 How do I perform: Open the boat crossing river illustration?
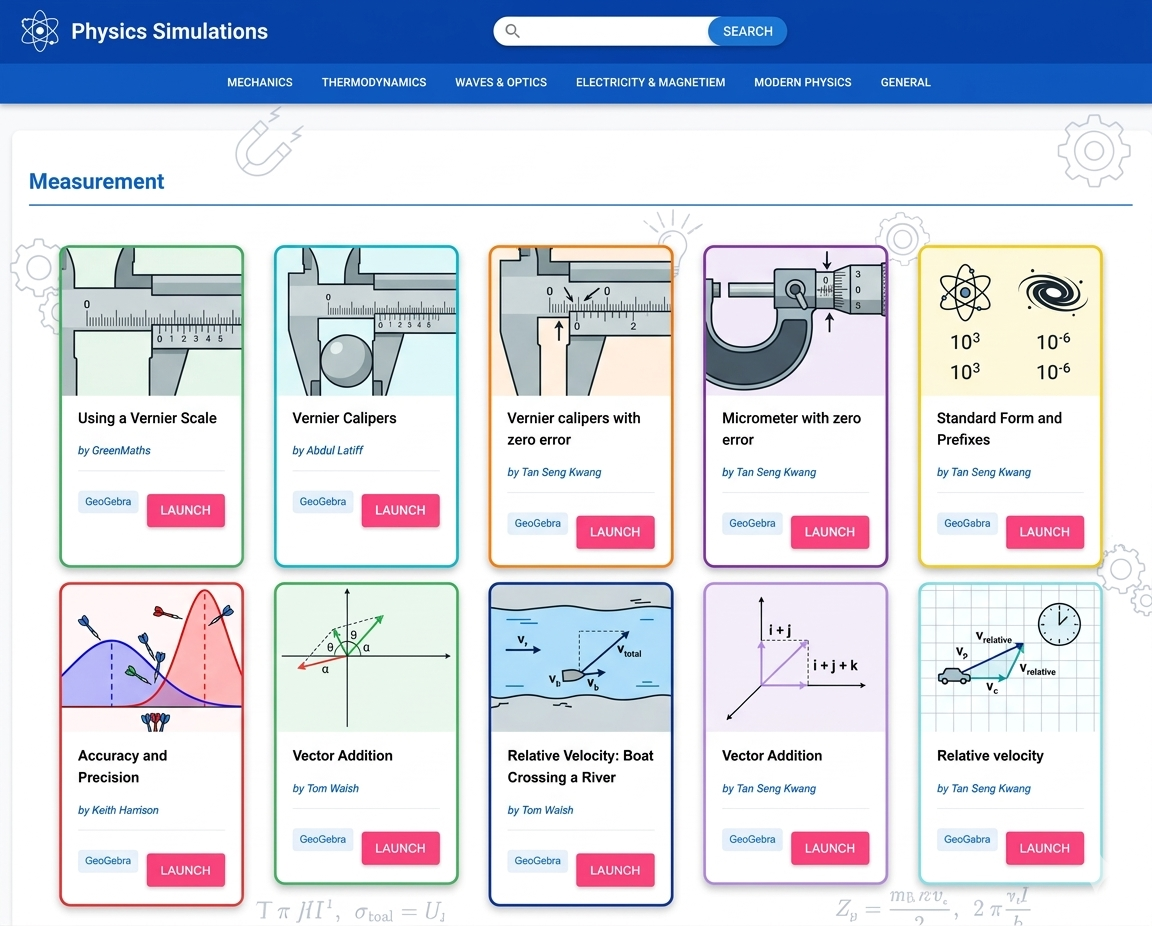click(x=581, y=658)
